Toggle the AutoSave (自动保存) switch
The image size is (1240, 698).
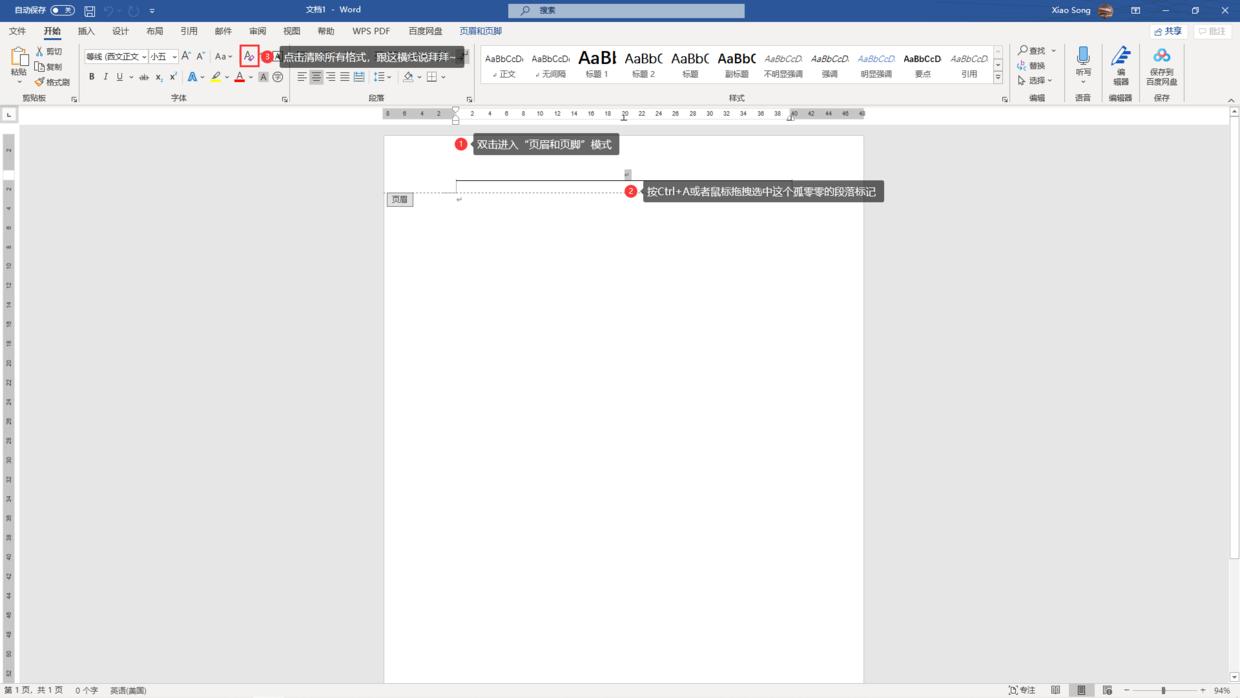62,10
